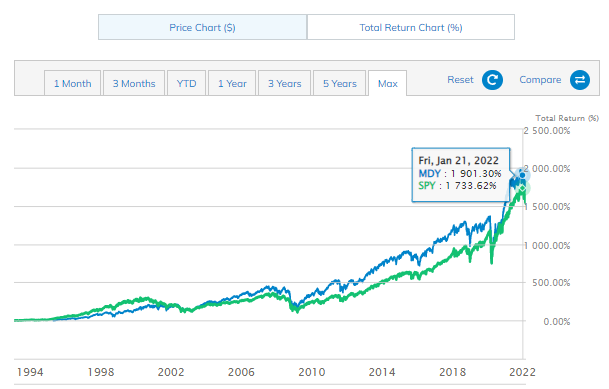Choose the 5 Years range tab
Image resolution: width=609 pixels, height=389 pixels.
click(340, 83)
